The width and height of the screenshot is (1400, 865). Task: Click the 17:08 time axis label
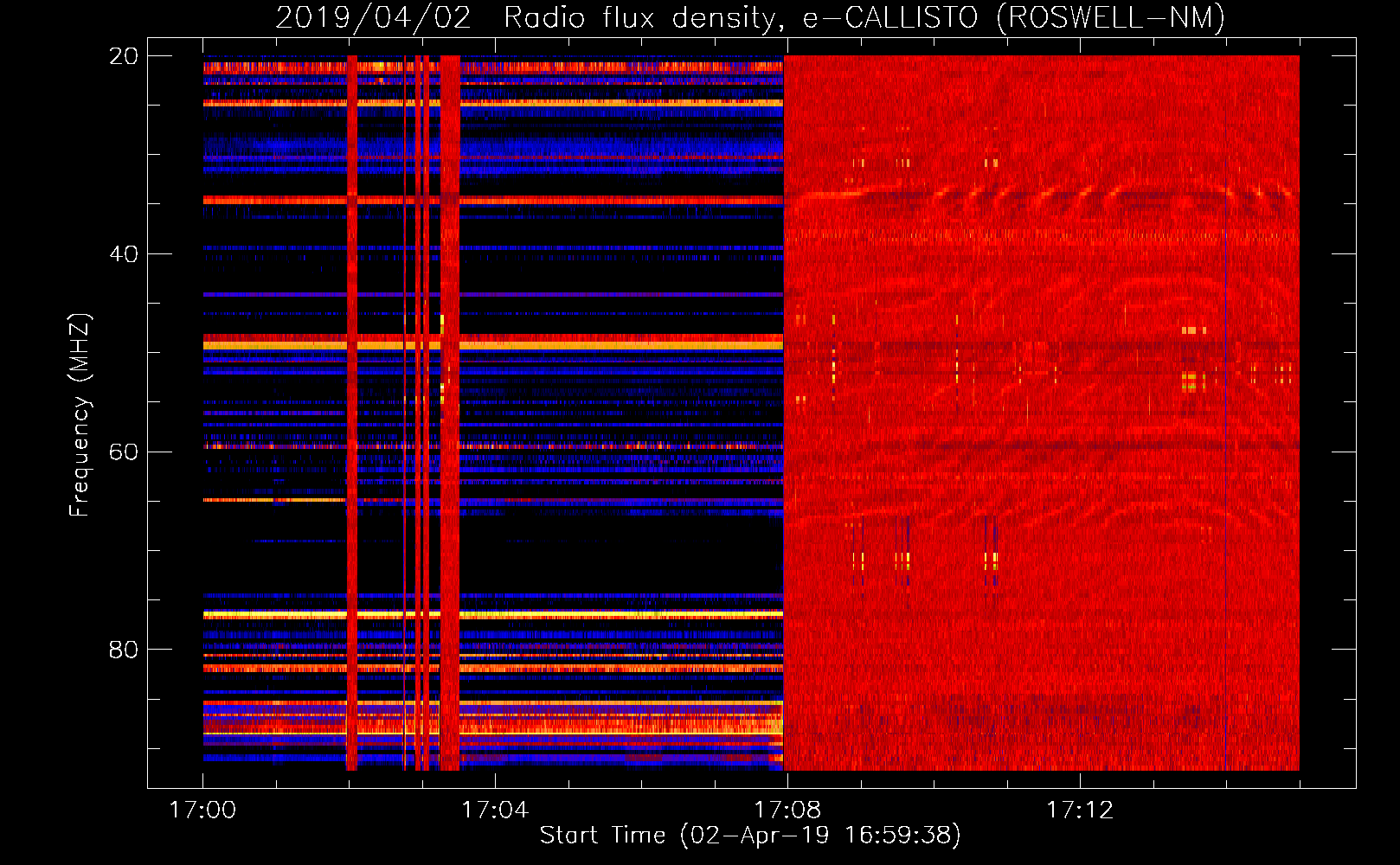click(787, 811)
